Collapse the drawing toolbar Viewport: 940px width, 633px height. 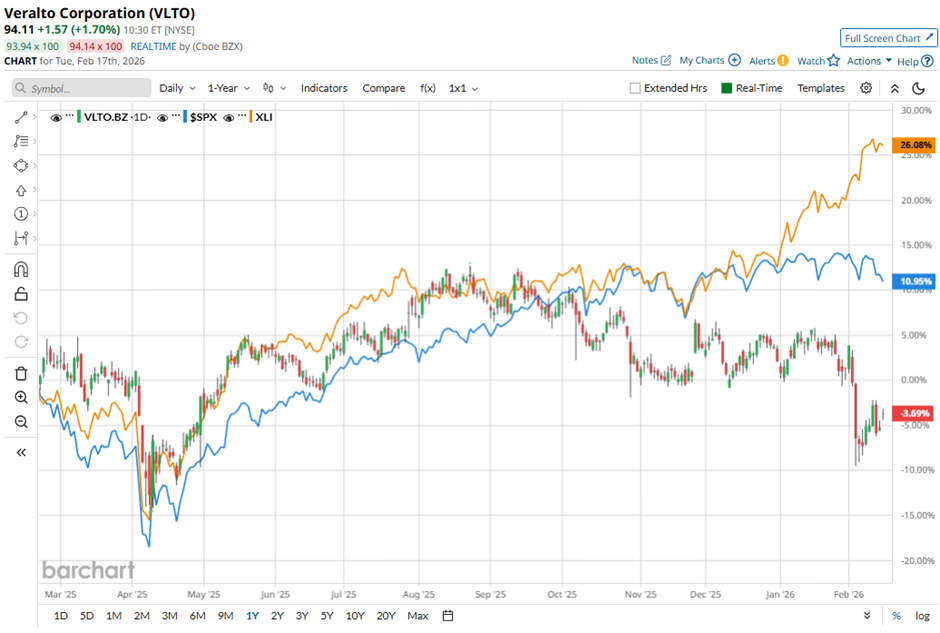(x=20, y=451)
